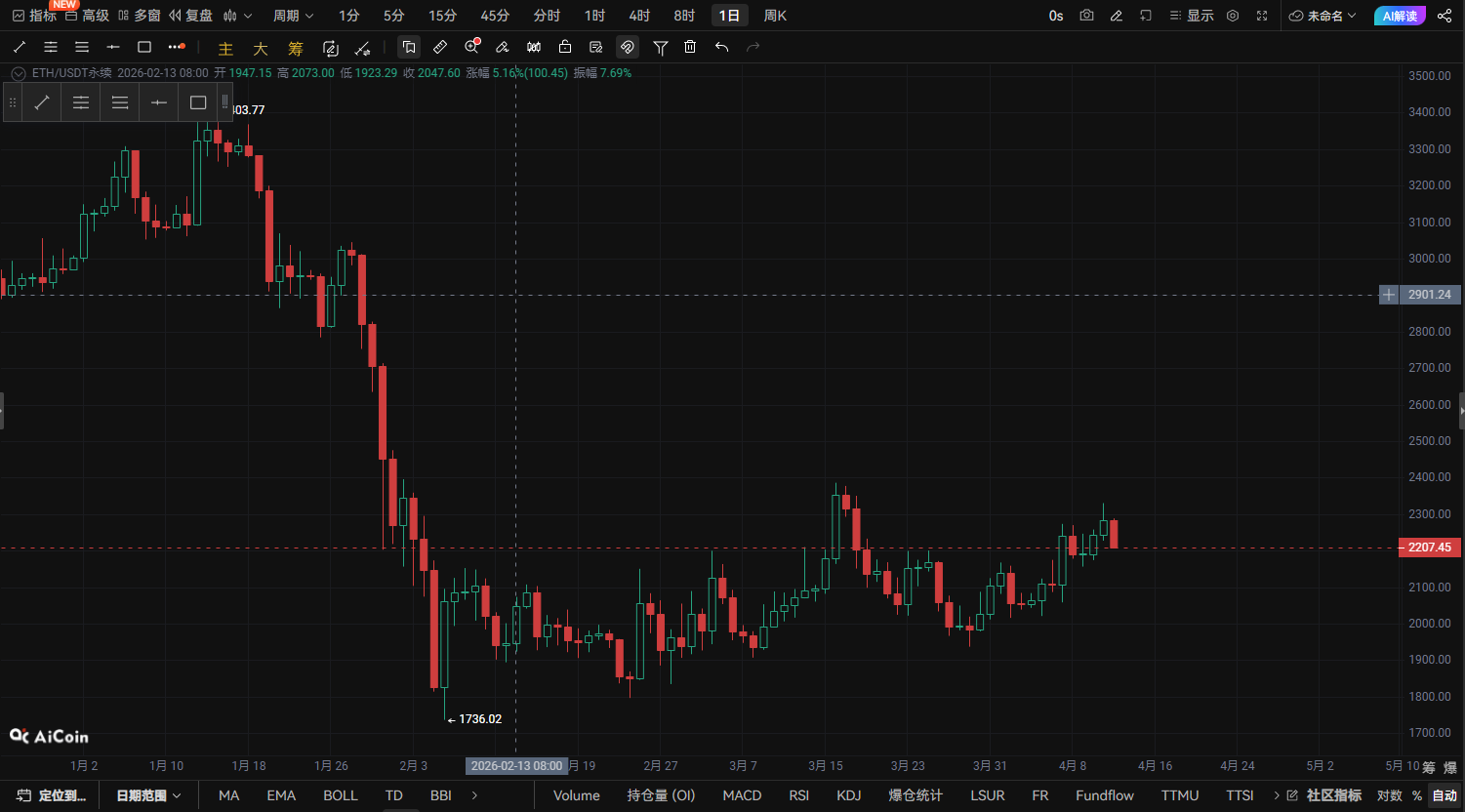The image size is (1465, 812).
Task: Select trend line in the floating toolbar
Action: [x=42, y=102]
